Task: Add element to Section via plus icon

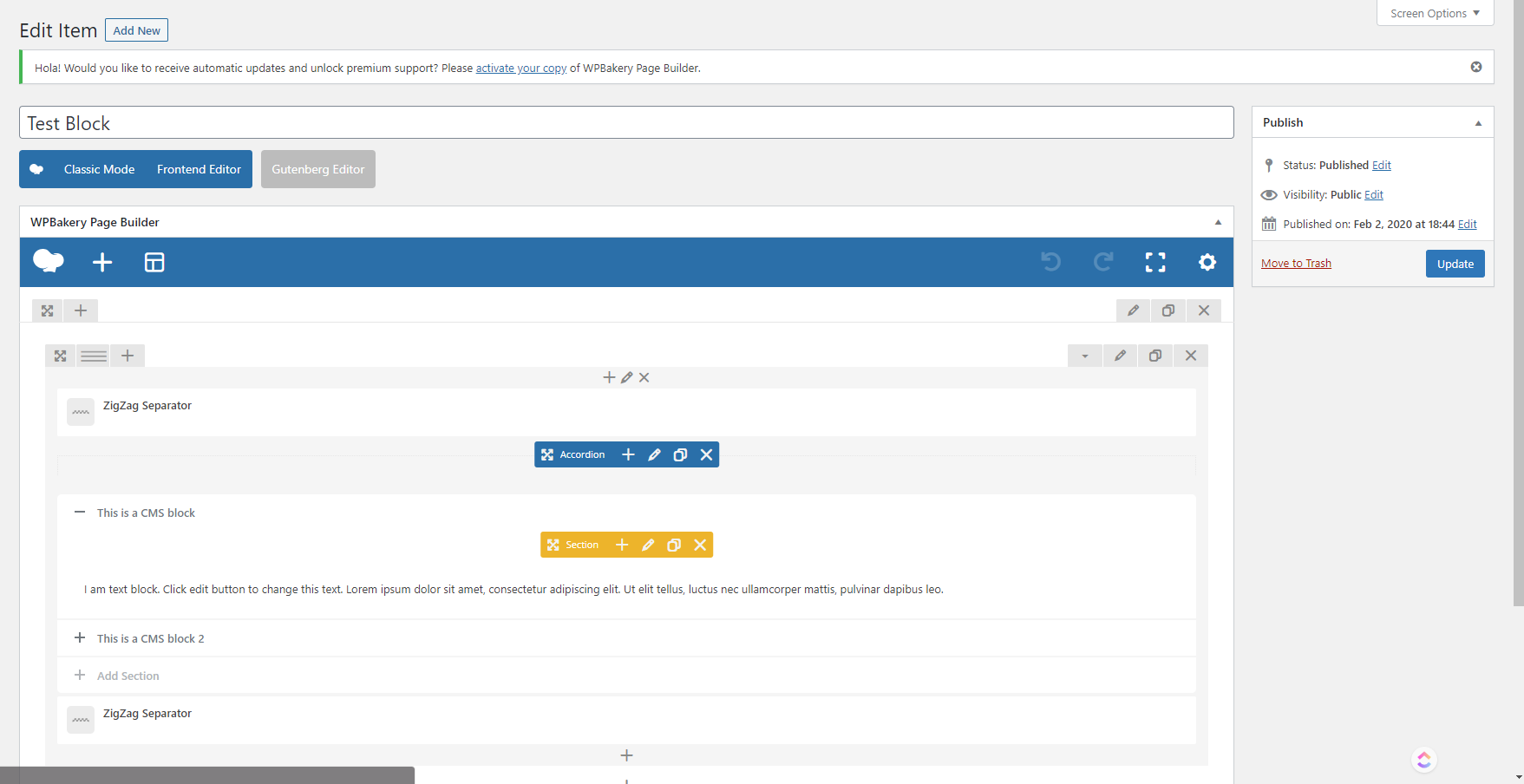Action: click(622, 545)
